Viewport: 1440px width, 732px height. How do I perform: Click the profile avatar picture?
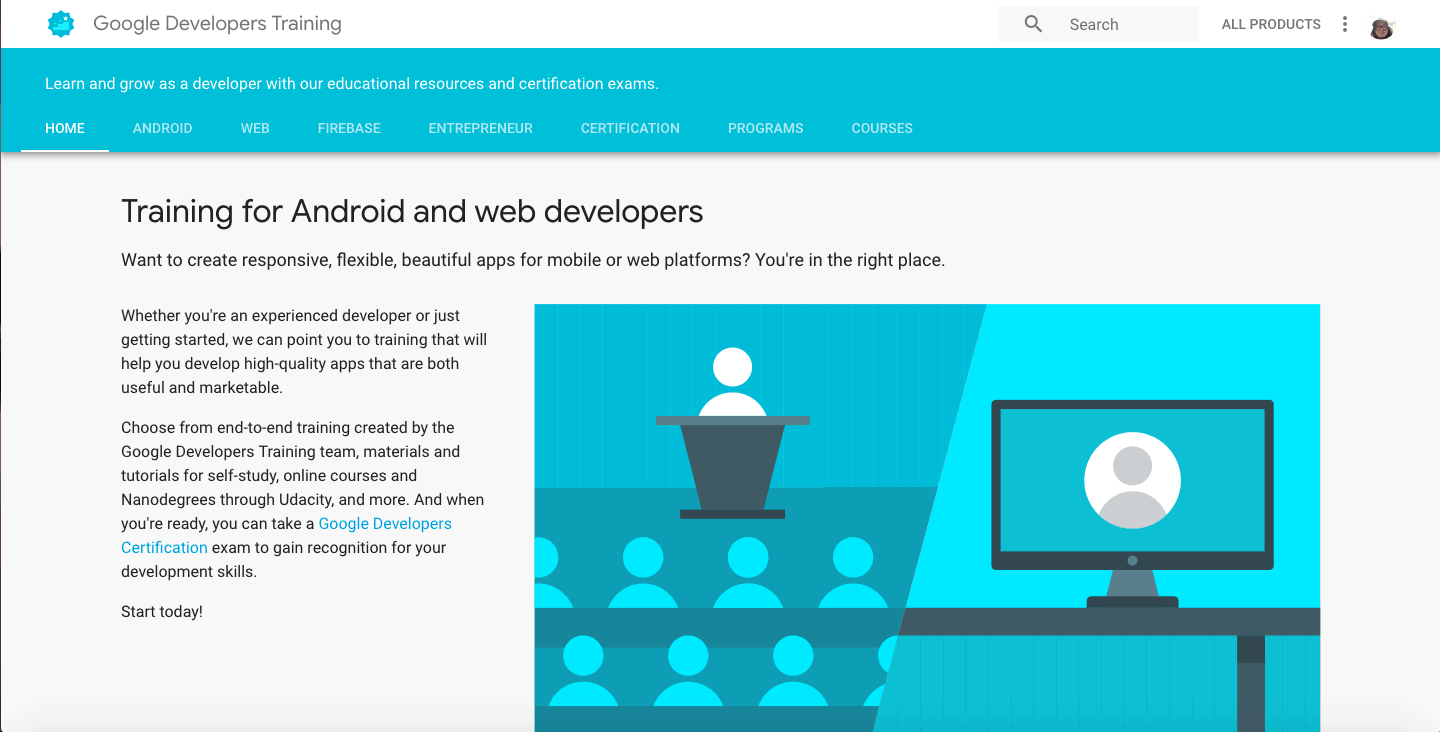1383,29
